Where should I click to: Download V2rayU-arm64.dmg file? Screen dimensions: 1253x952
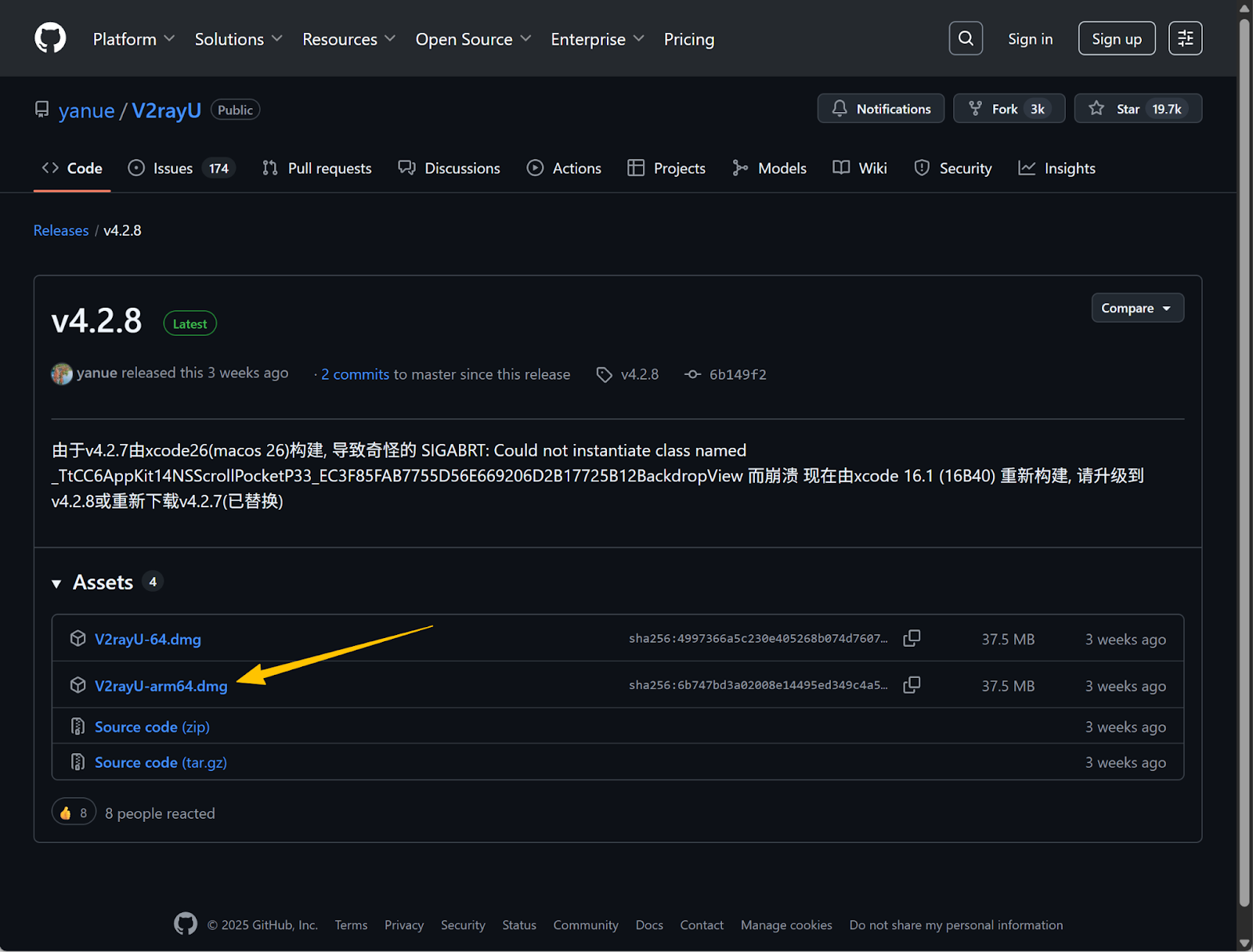pyautogui.click(x=161, y=687)
